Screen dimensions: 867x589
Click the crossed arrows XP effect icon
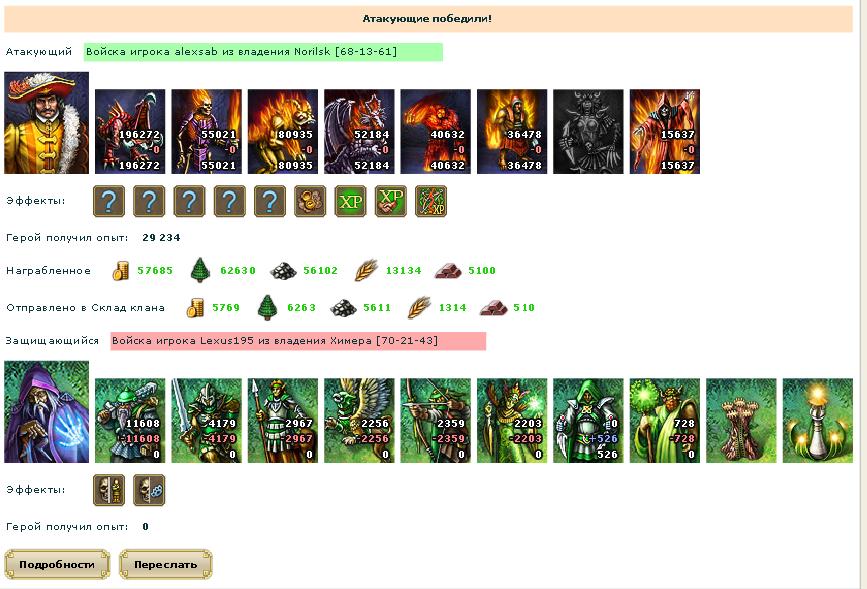click(x=431, y=201)
